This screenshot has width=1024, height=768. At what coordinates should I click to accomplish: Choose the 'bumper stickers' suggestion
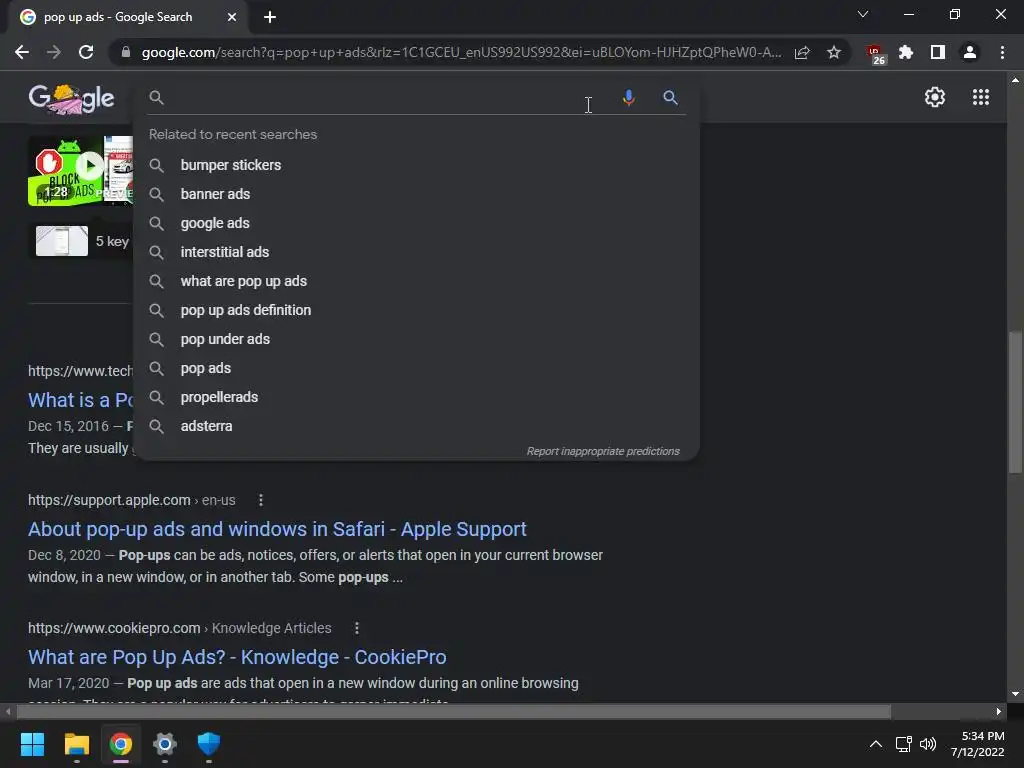tap(416, 165)
